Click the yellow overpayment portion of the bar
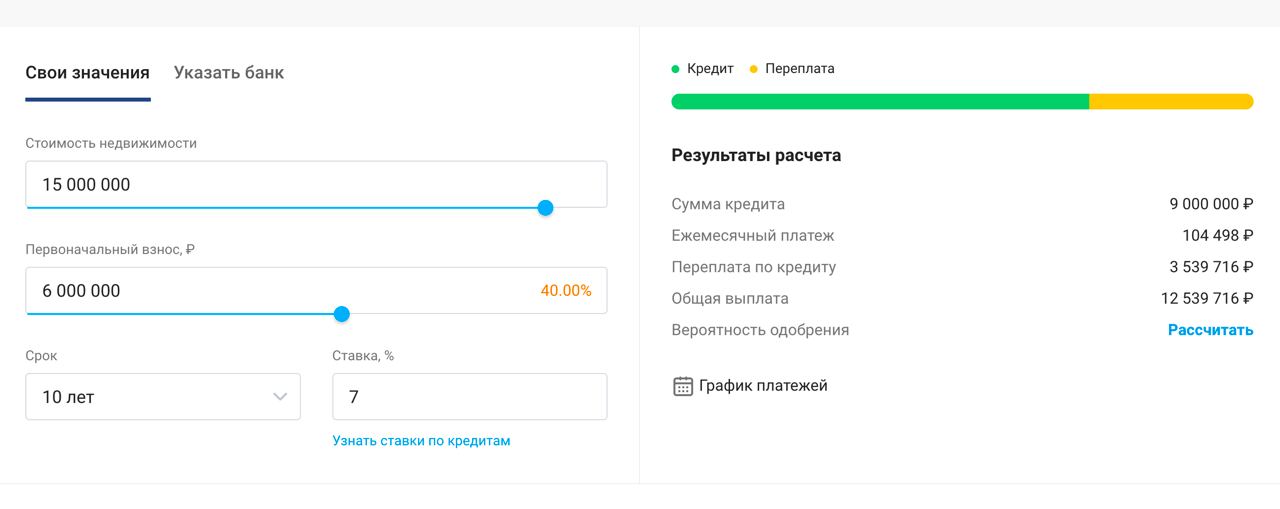 click(x=1170, y=101)
